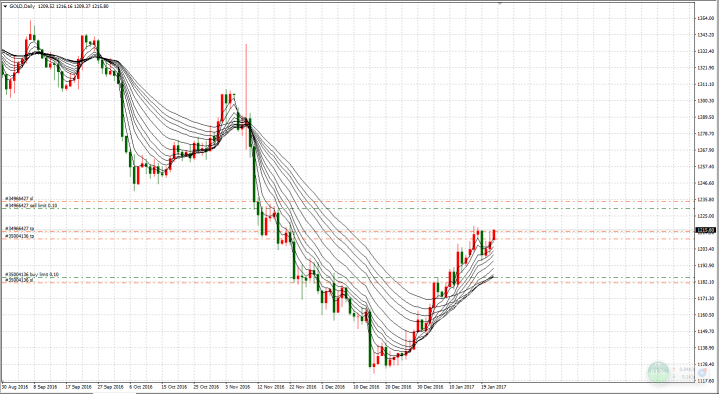Select the #35004136 buy limit 0.10 label
Screen dimensions: 719x394
click(x=31, y=274)
